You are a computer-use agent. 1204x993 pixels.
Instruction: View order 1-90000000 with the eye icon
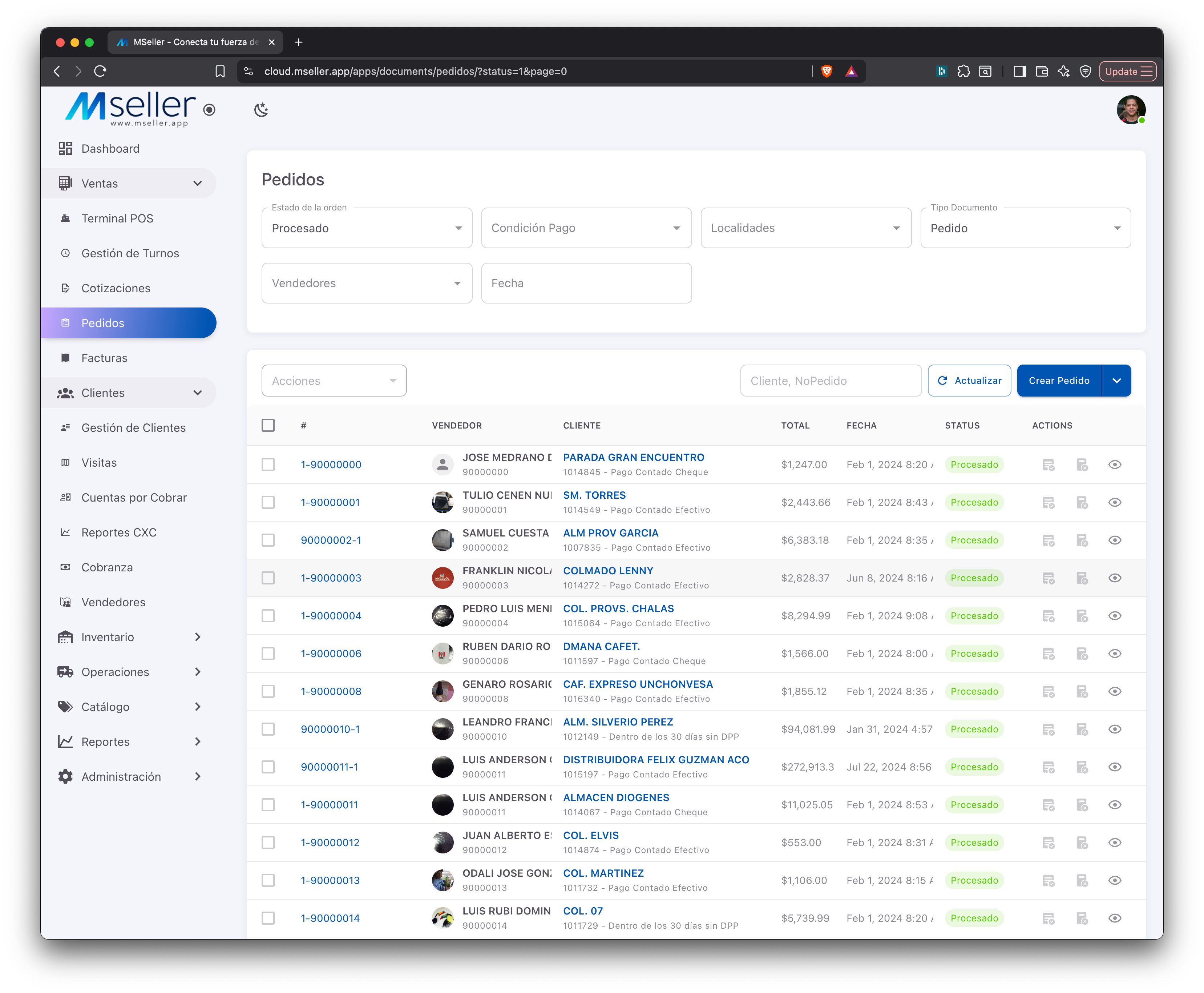tap(1114, 465)
